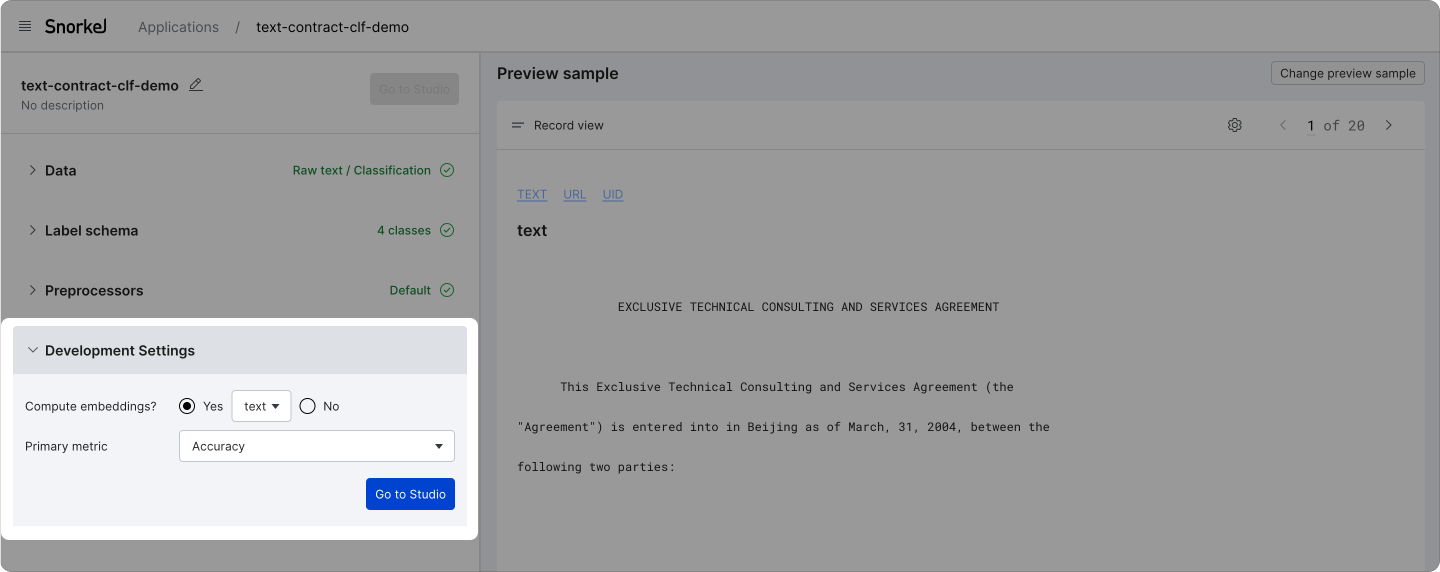Open the Primary metric Accuracy dropdown
The width and height of the screenshot is (1440, 572).
(x=317, y=446)
